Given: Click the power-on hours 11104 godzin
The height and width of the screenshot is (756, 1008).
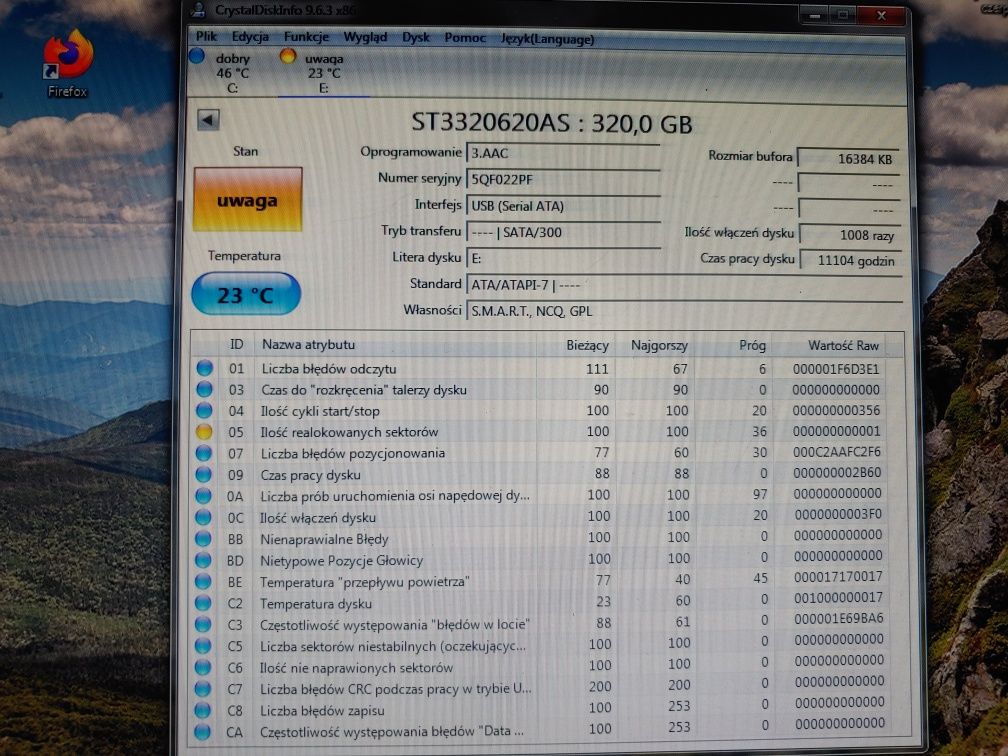Looking at the screenshot, I should 850,260.
